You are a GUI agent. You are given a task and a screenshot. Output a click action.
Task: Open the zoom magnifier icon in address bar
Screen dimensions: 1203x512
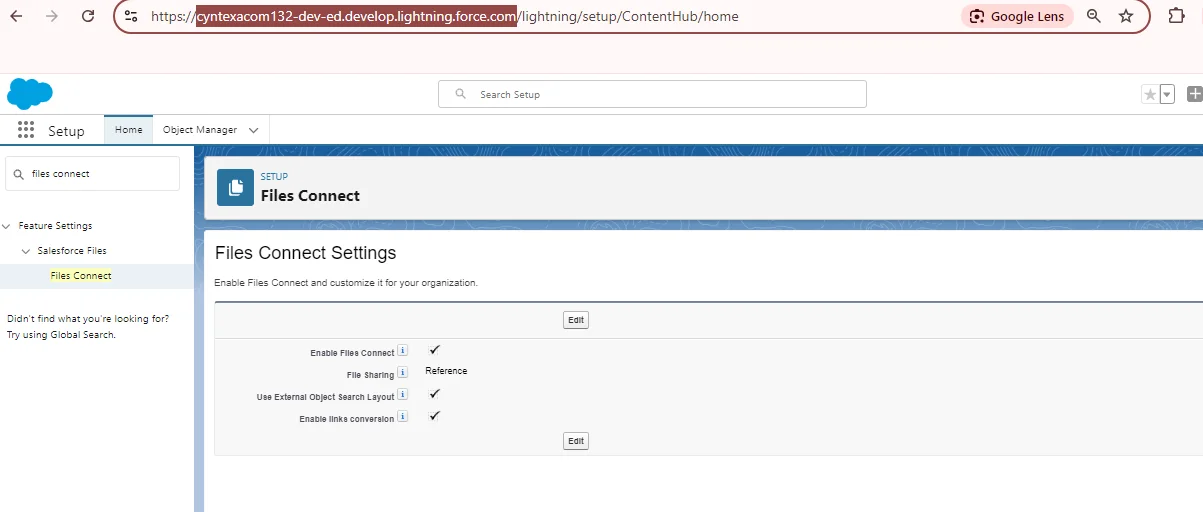coord(1094,16)
